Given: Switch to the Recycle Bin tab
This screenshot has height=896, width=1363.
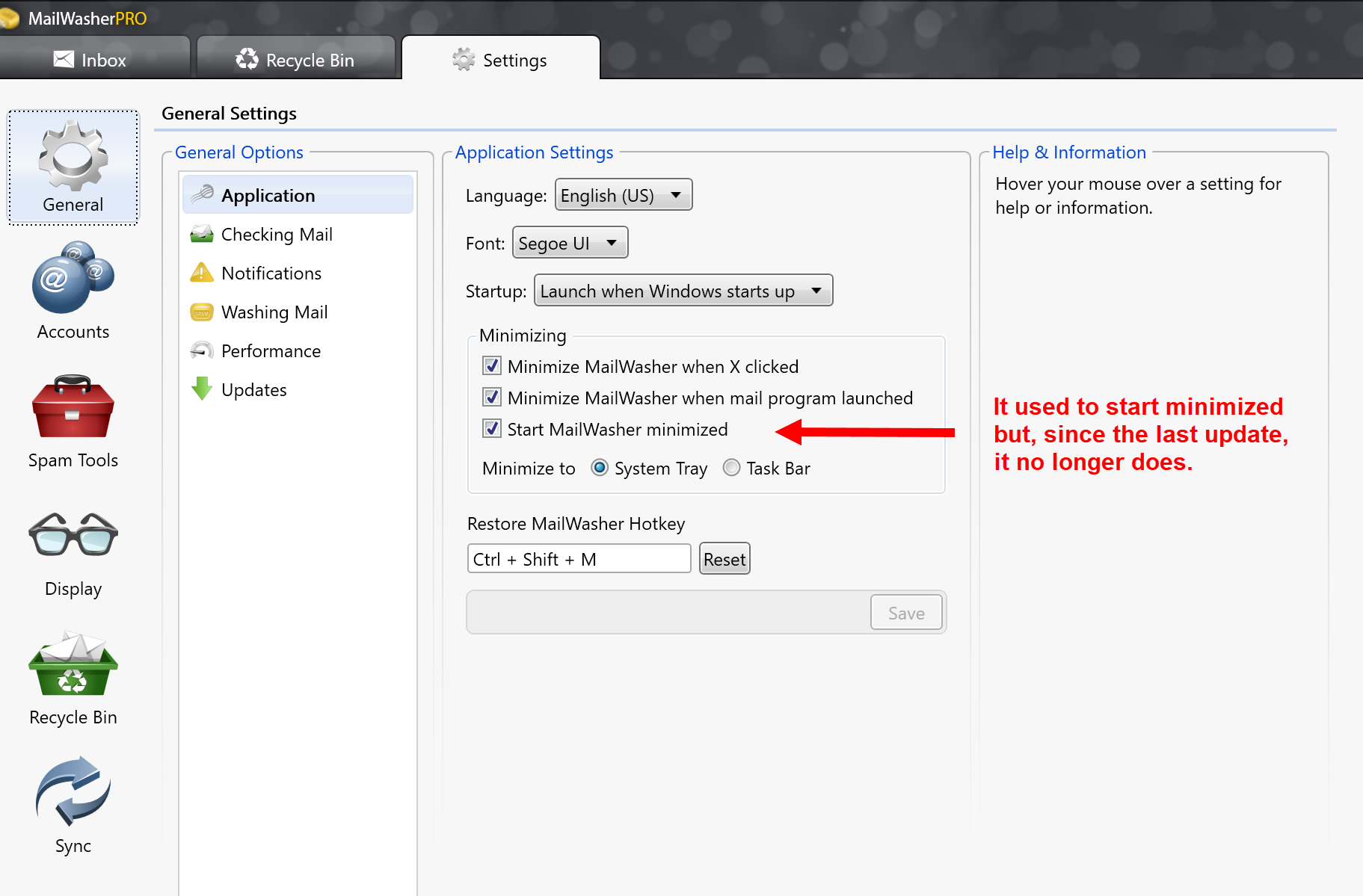Looking at the screenshot, I should 296,59.
